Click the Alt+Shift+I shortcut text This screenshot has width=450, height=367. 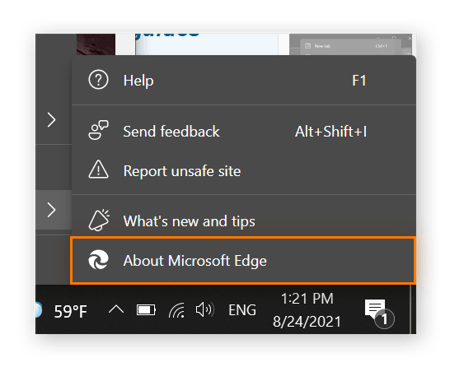[x=331, y=132]
